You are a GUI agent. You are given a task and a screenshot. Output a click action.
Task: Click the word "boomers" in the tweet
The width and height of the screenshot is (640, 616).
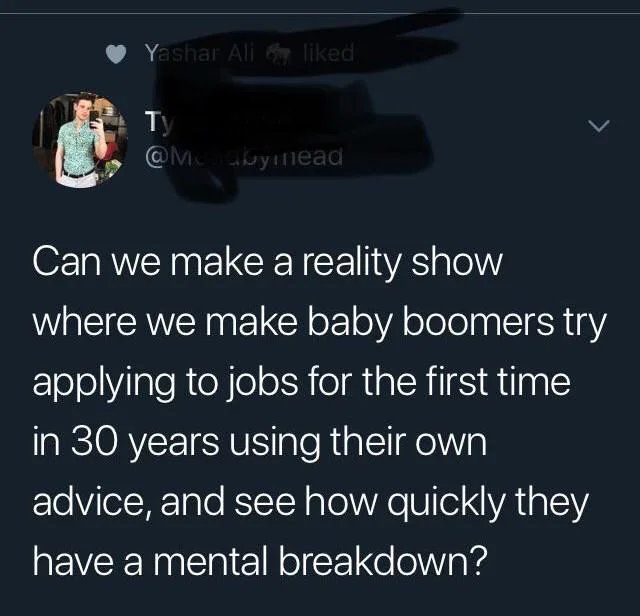pyautogui.click(x=483, y=322)
